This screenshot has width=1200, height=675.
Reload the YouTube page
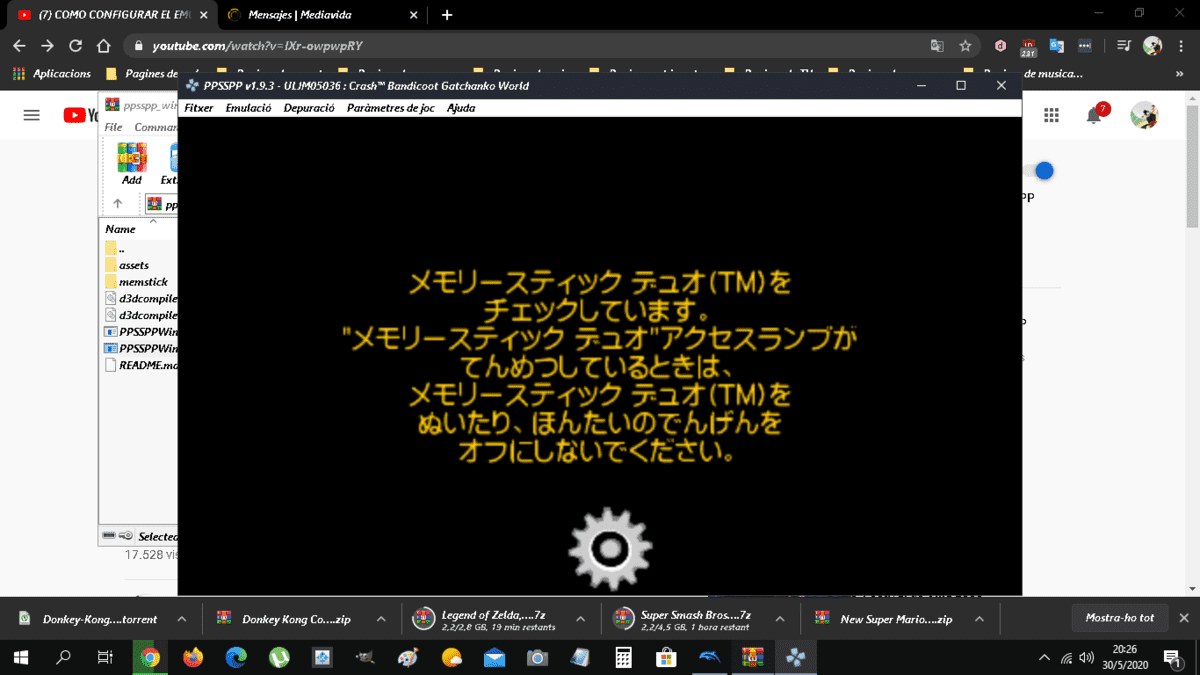(75, 46)
